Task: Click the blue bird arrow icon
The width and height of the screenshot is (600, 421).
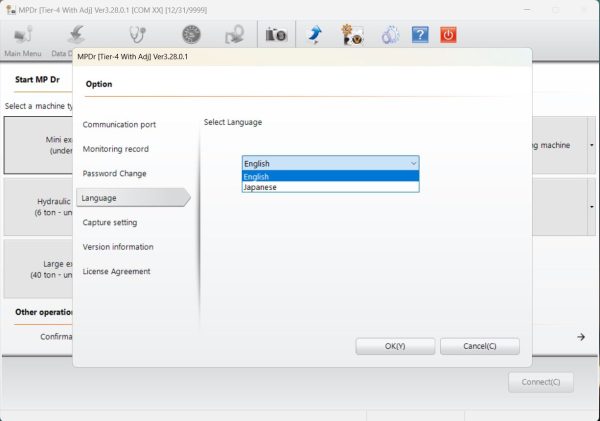Action: [315, 35]
